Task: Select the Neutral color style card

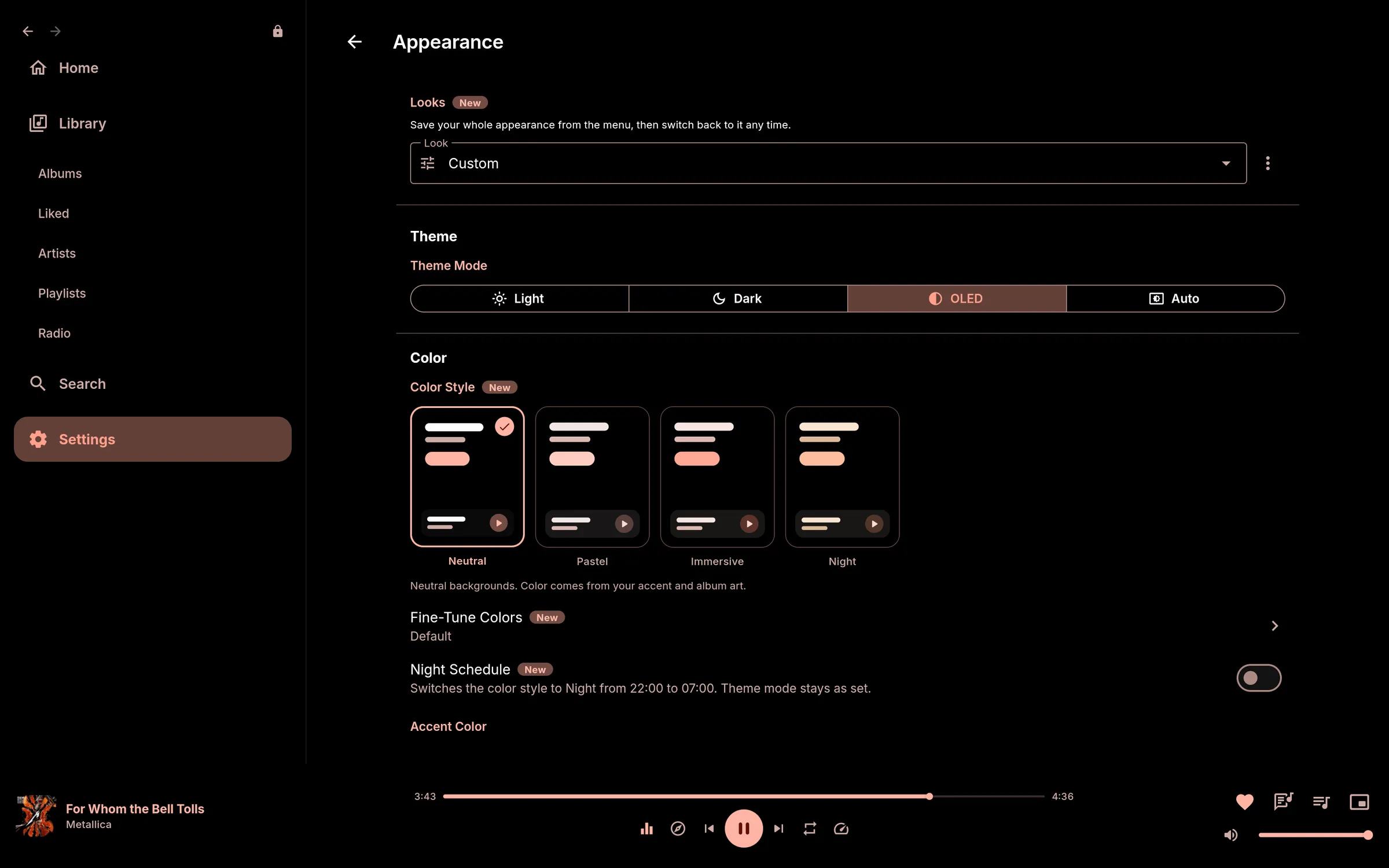Action: click(467, 477)
